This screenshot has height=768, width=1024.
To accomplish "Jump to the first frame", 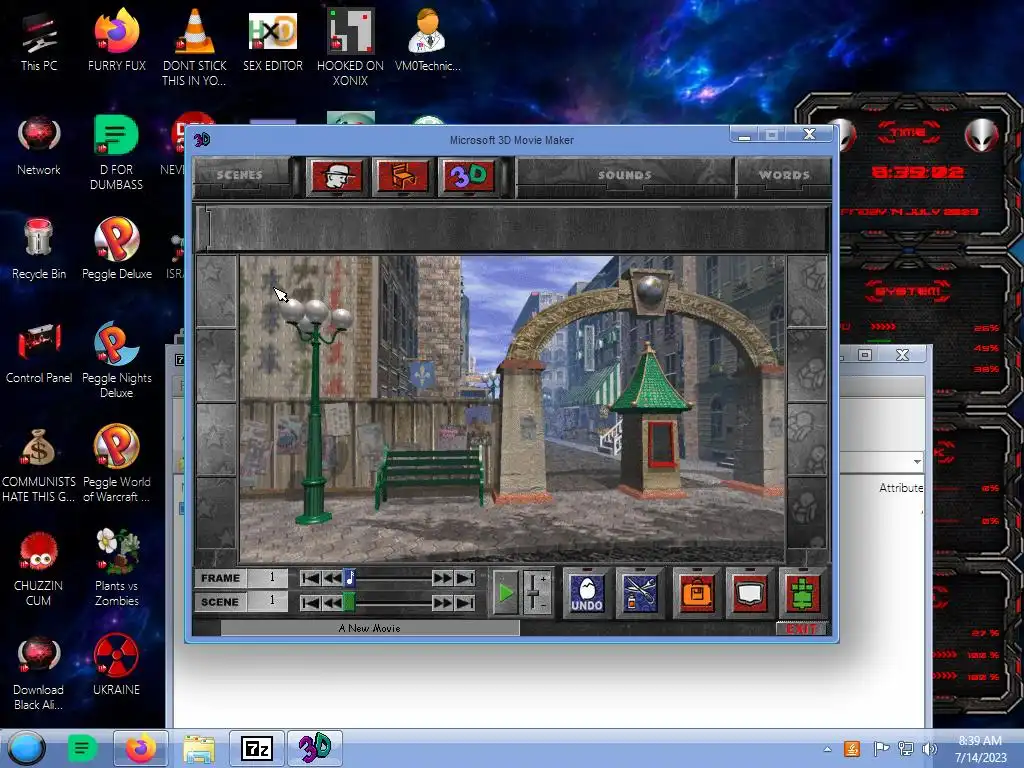I will pos(311,578).
